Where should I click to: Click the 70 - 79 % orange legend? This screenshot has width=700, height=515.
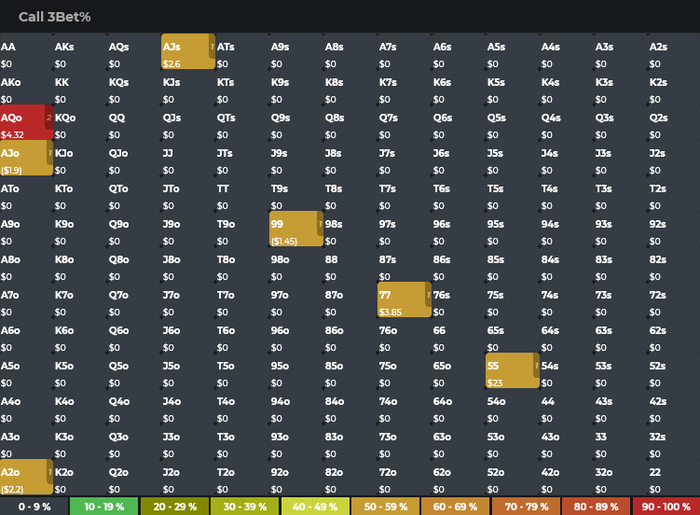[x=526, y=507]
